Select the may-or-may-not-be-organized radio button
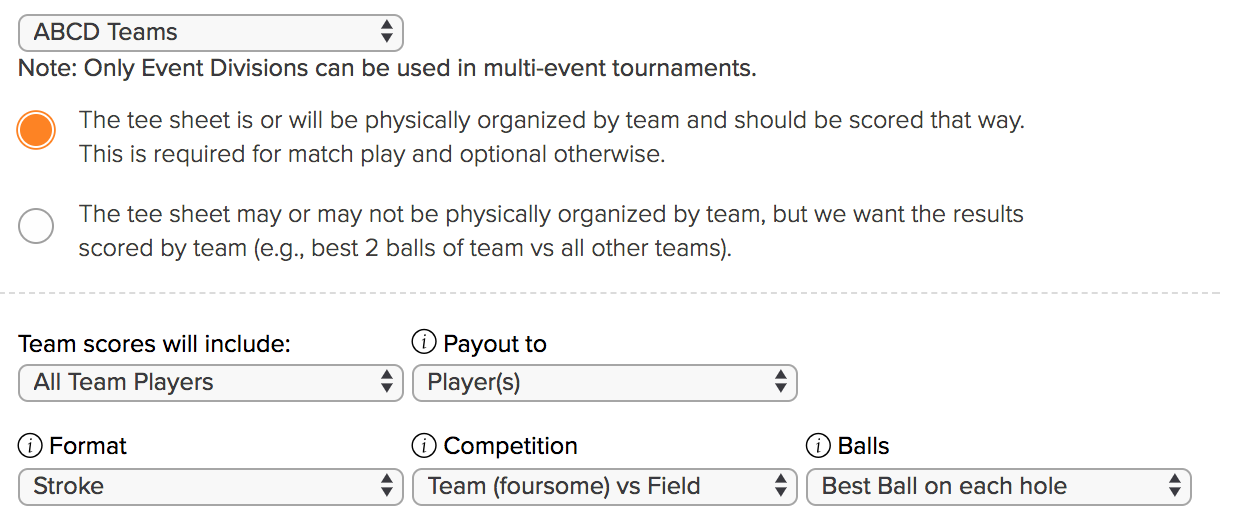1258x524 pixels. (36, 225)
